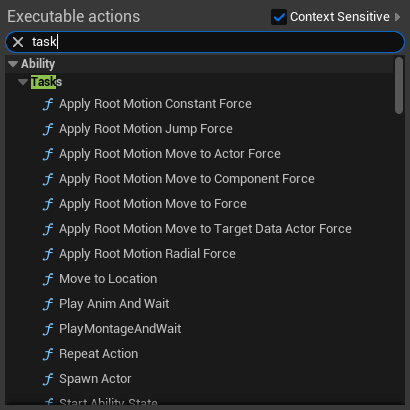Click the actions list vertical scrollbar
The height and width of the screenshot is (410, 410).
coord(399,86)
